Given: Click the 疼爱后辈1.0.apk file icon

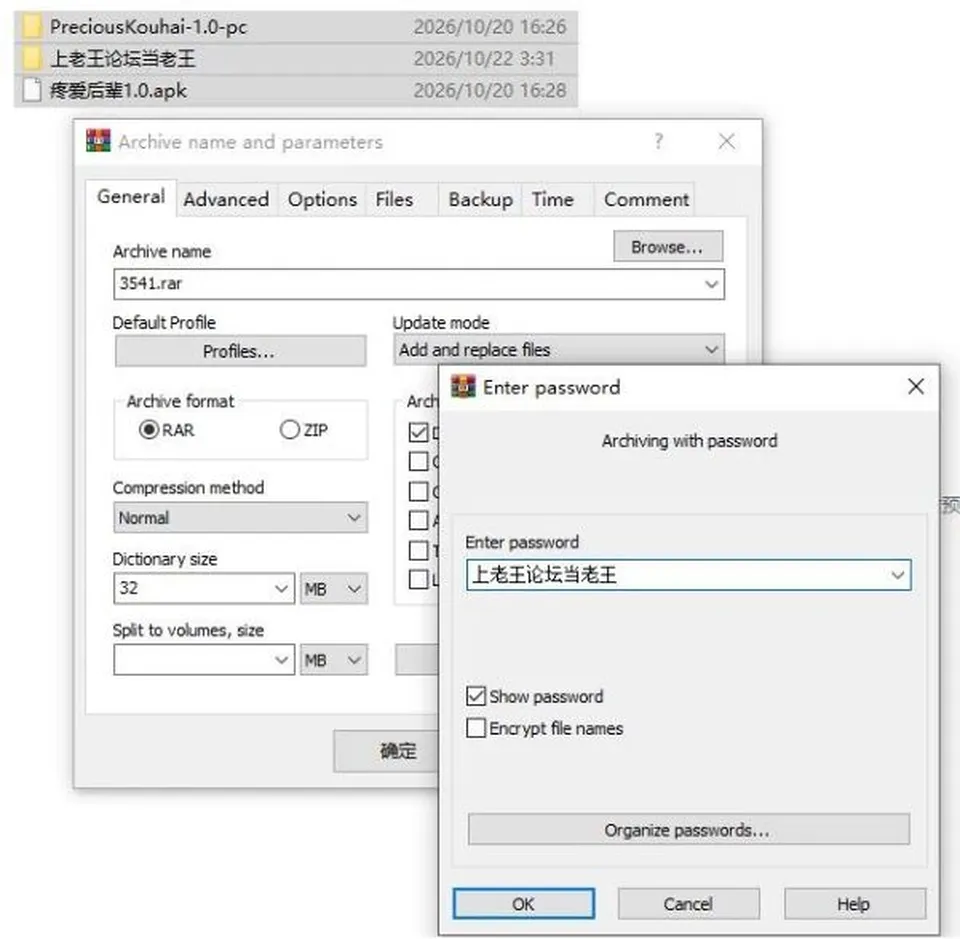Looking at the screenshot, I should click(31, 90).
